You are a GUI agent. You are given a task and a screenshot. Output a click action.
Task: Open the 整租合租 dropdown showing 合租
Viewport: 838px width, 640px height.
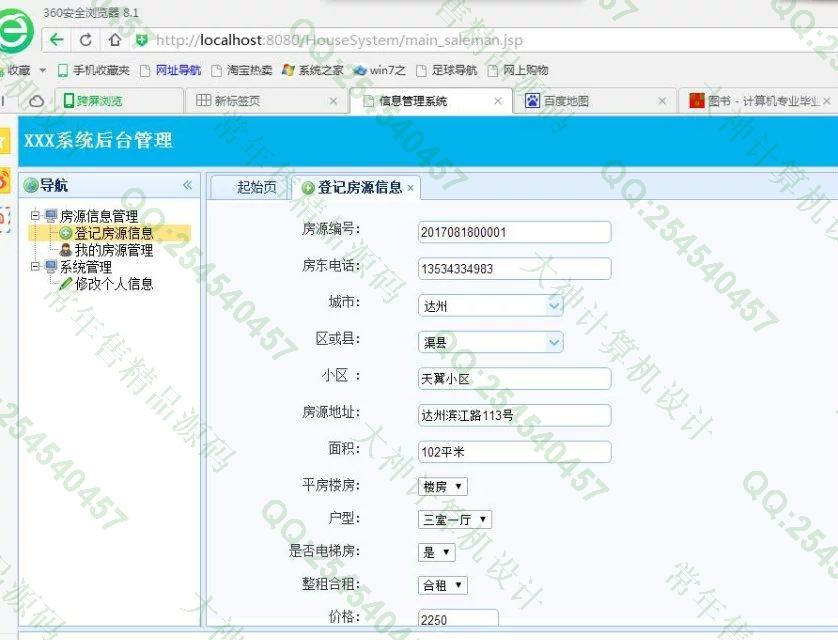pos(443,585)
